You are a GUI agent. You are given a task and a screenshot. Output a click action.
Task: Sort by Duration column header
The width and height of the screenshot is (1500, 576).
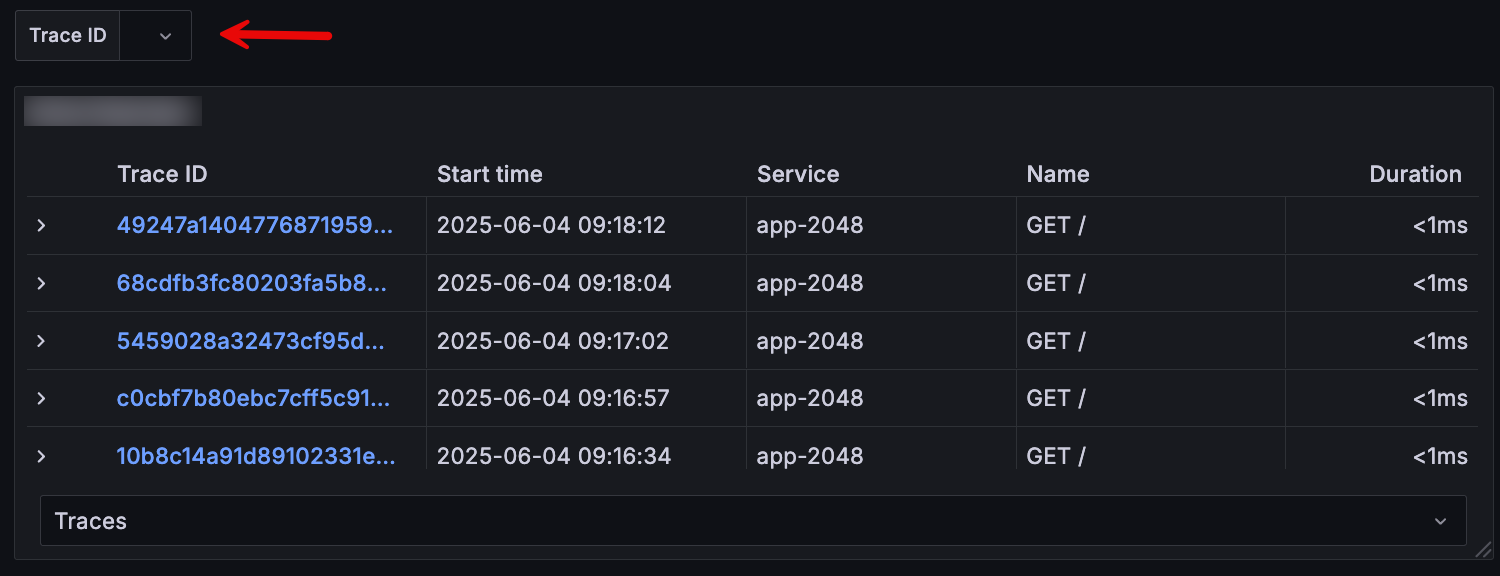coord(1415,174)
